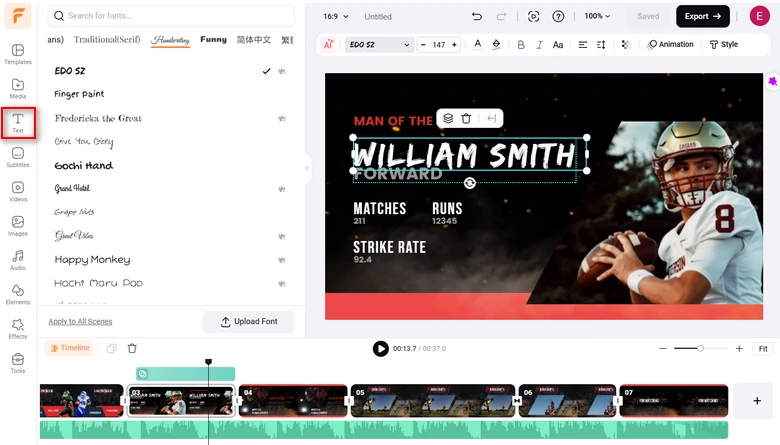The height and width of the screenshot is (445, 780).
Task: Open the Subtitles sidebar panel
Action: [x=18, y=157]
